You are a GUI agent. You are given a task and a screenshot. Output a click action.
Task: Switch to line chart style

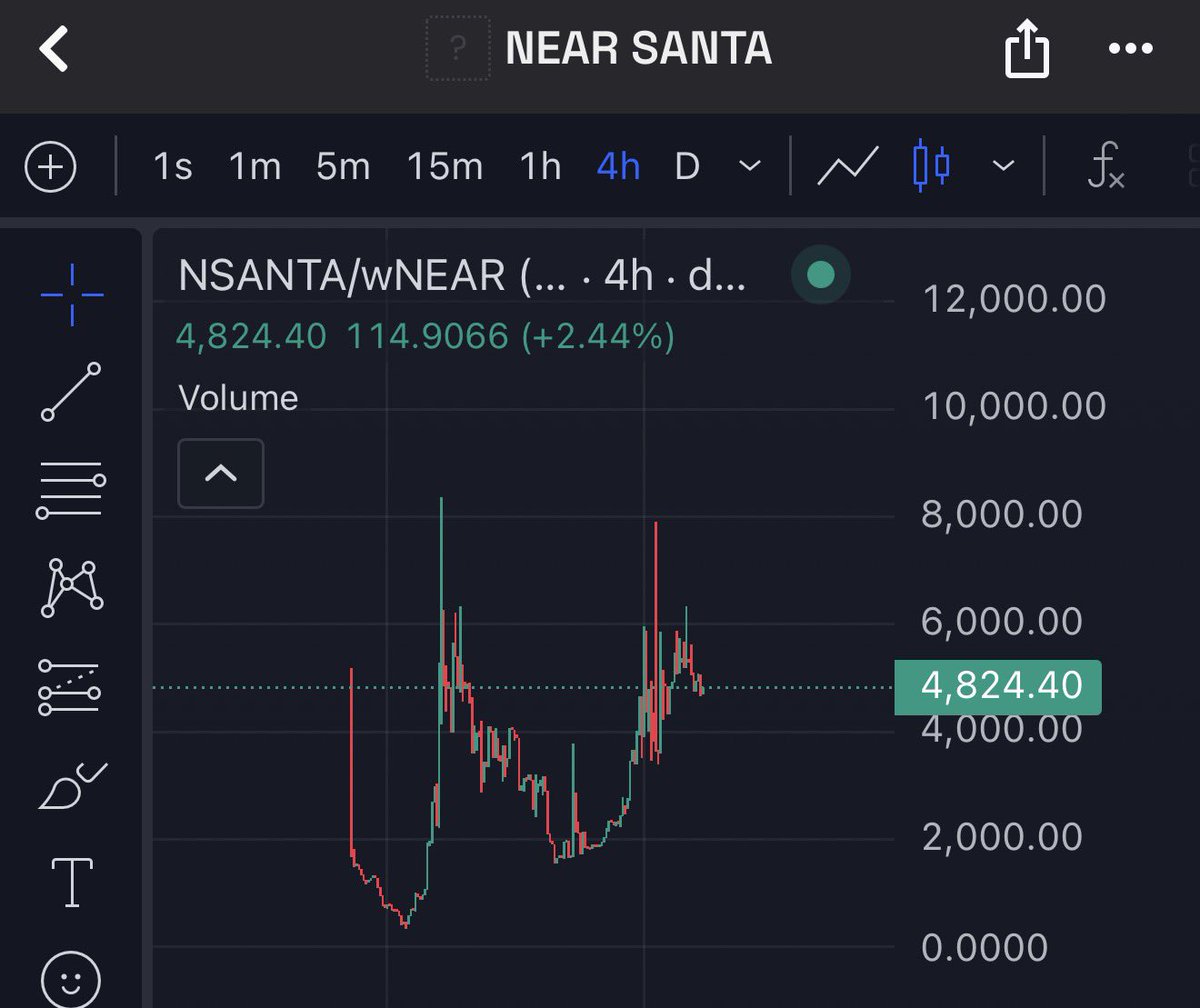coord(848,166)
